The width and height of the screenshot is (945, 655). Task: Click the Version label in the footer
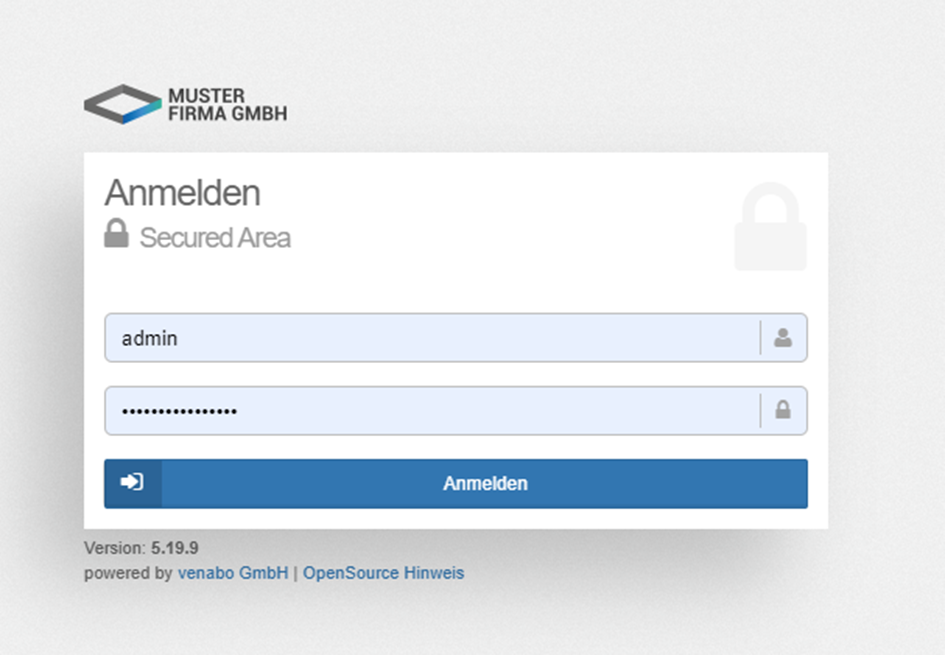pos(115,548)
